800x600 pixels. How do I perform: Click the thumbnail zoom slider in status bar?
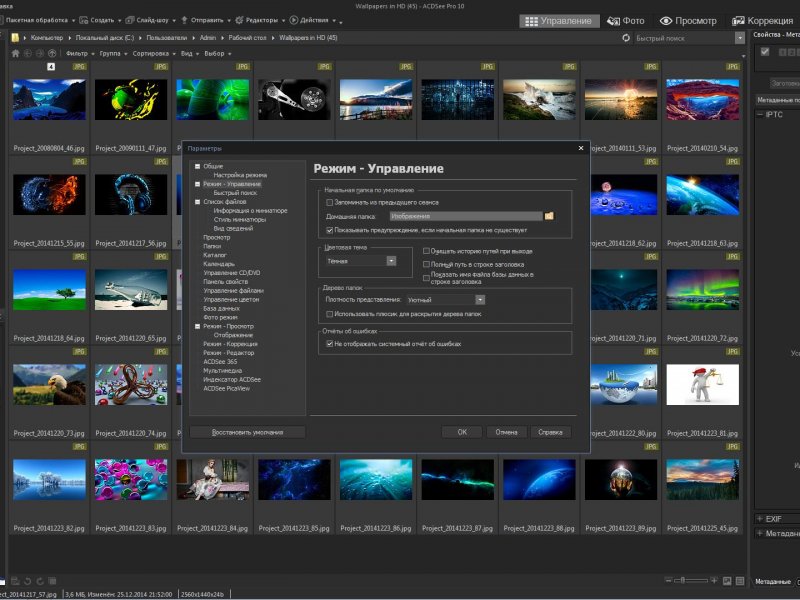click(691, 580)
